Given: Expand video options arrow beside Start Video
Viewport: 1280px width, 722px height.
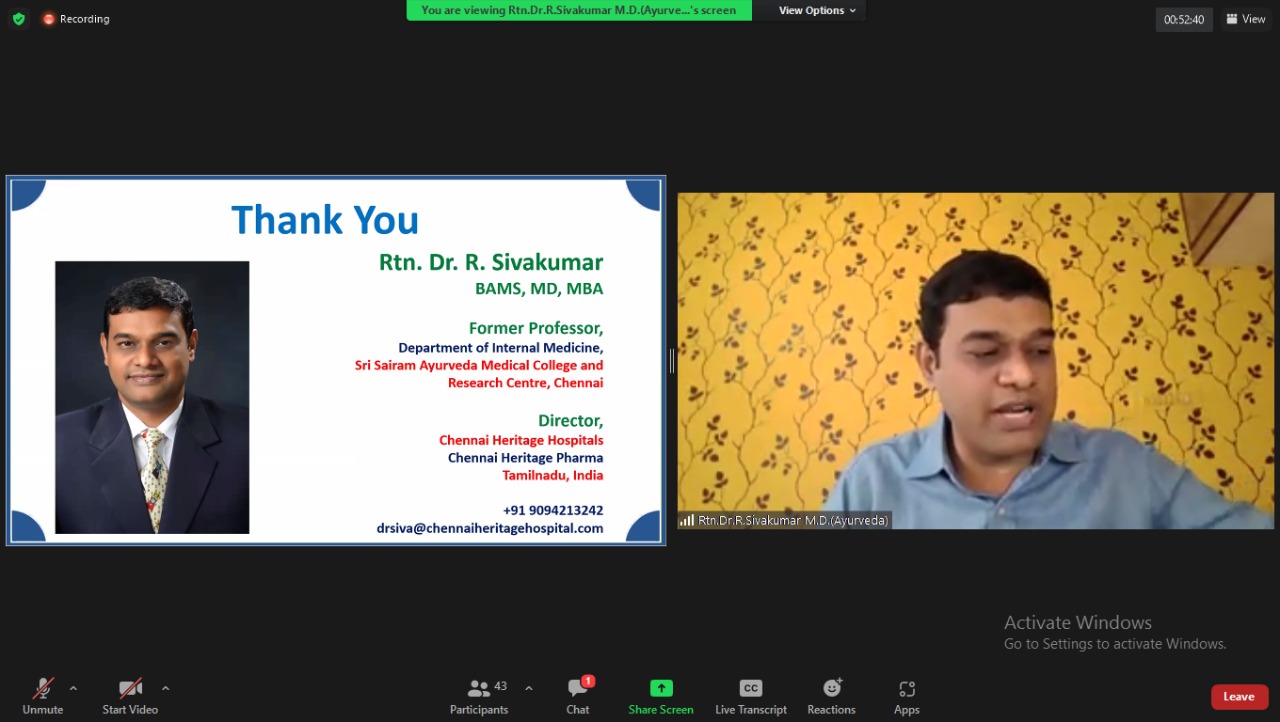Looking at the screenshot, I should [x=165, y=688].
